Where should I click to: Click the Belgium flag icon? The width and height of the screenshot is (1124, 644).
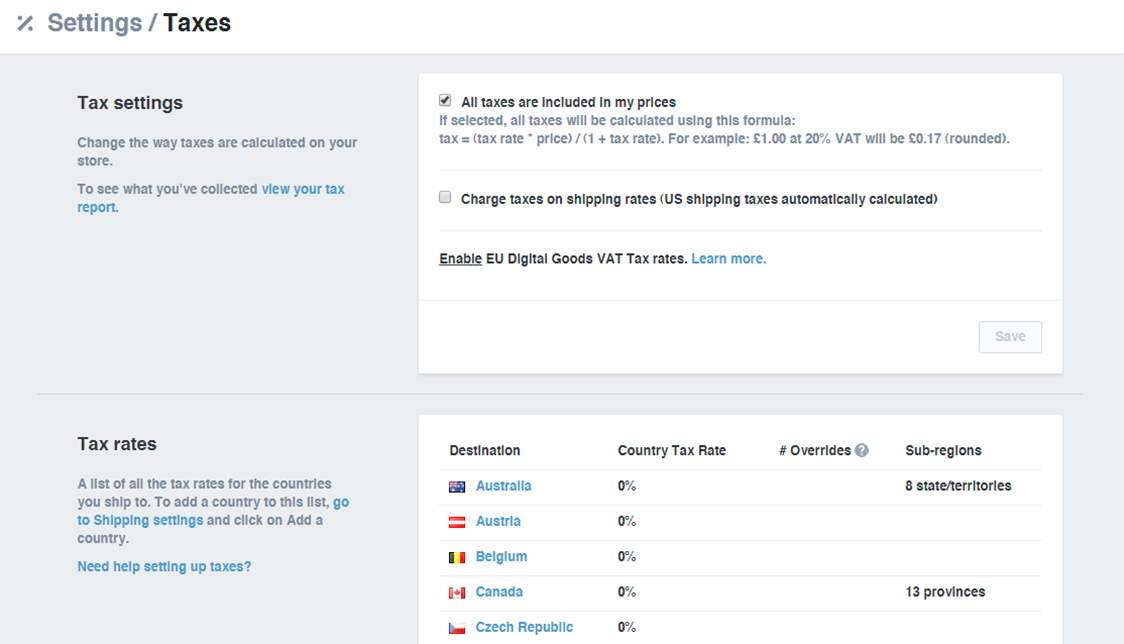click(x=456, y=556)
